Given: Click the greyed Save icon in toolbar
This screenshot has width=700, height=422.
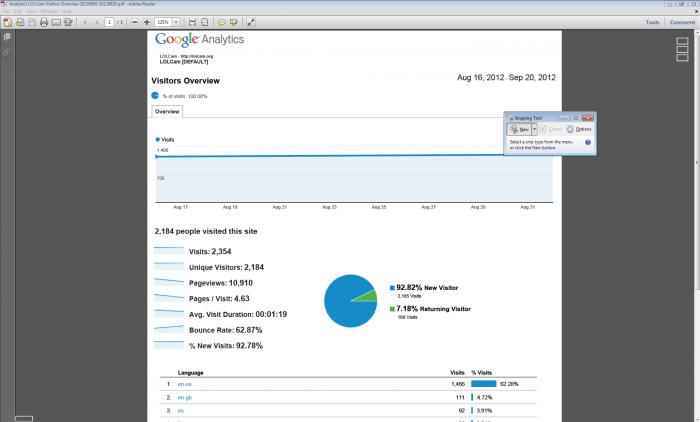Looking at the screenshot, I should 32,22.
